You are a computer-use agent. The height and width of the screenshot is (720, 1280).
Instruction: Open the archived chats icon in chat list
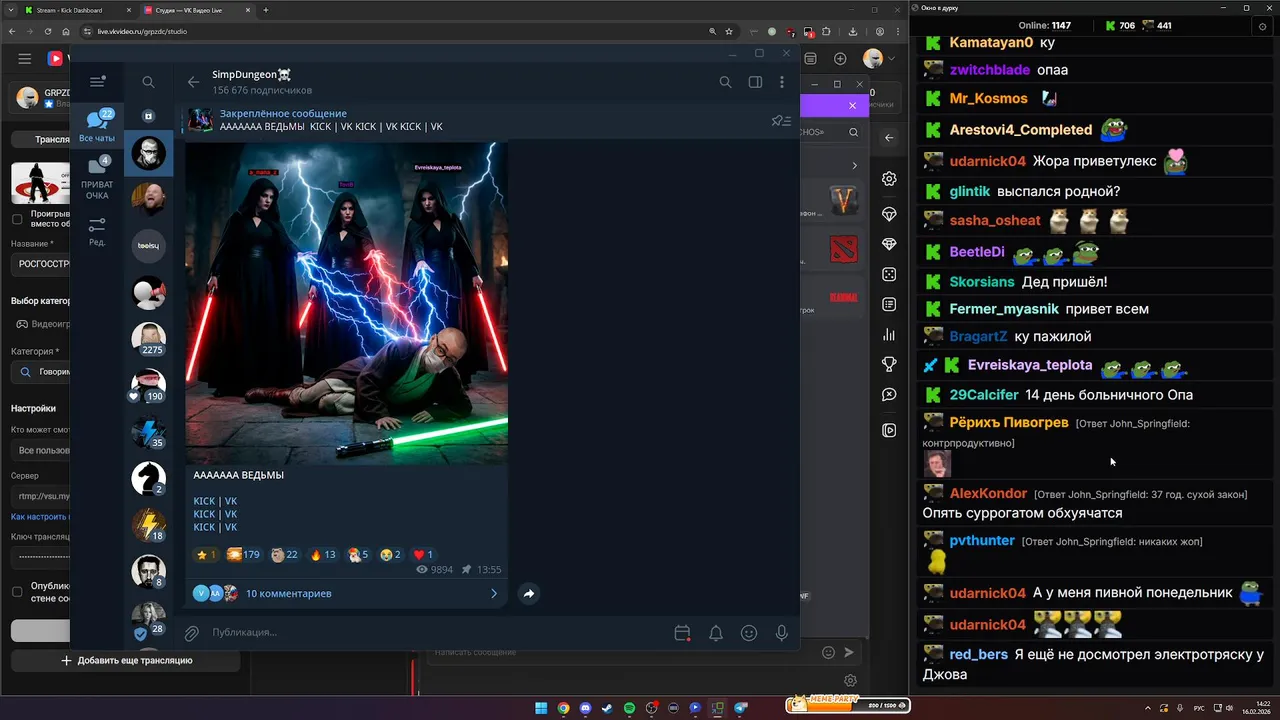pos(148,116)
